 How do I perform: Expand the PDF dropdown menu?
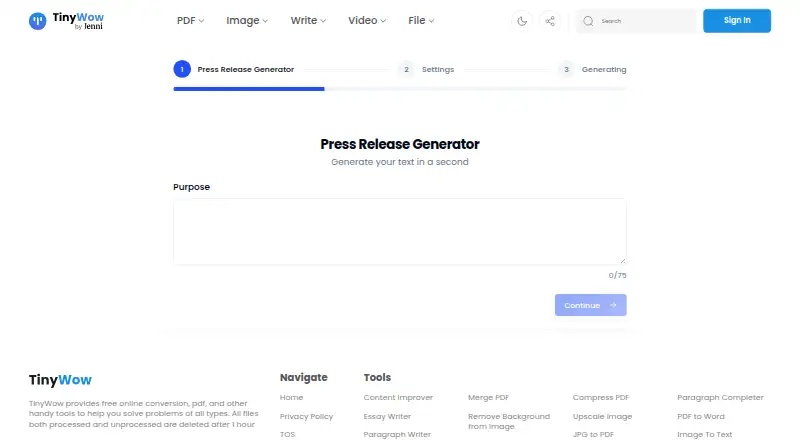click(x=190, y=20)
